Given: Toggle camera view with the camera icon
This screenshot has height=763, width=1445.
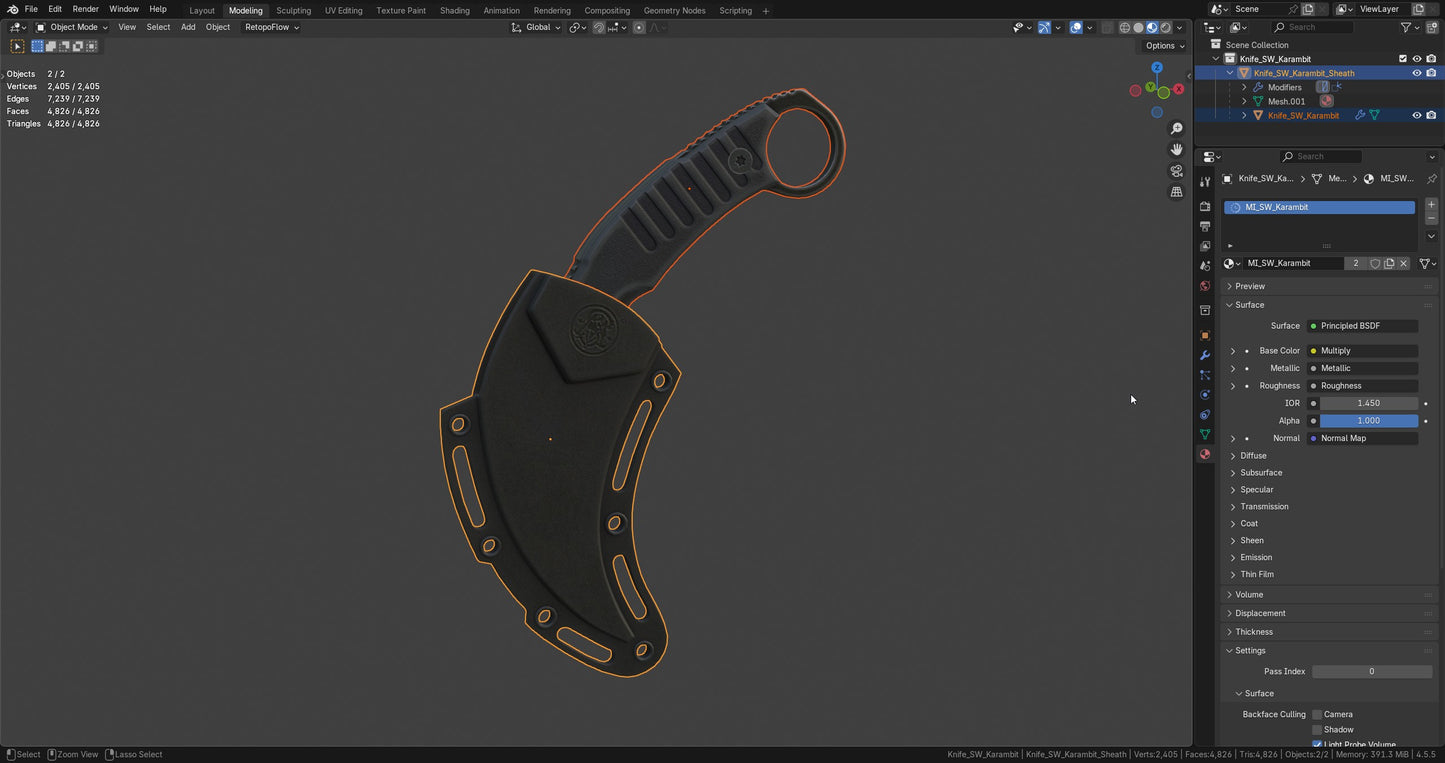Looking at the screenshot, I should coord(1176,171).
